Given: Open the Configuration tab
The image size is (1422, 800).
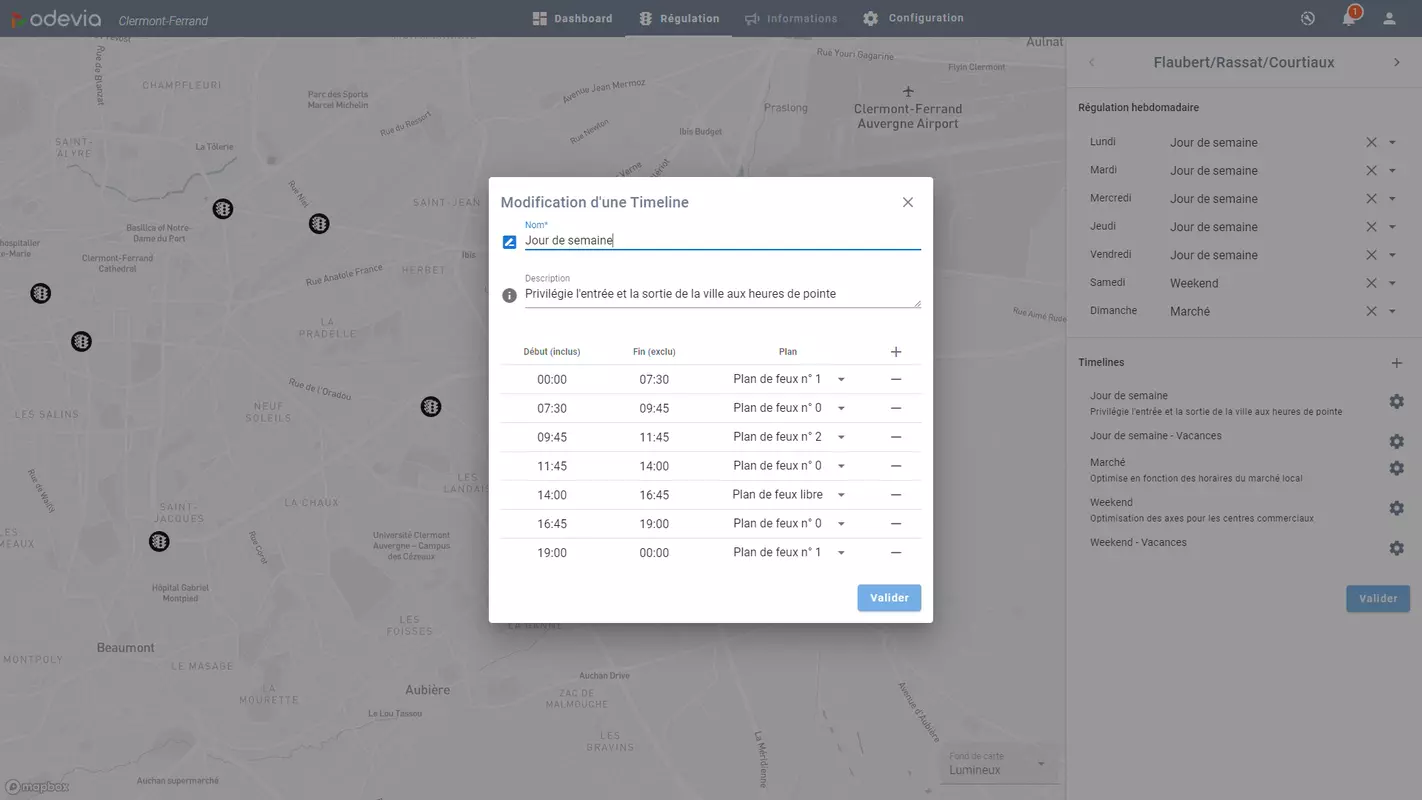Looking at the screenshot, I should [x=913, y=18].
